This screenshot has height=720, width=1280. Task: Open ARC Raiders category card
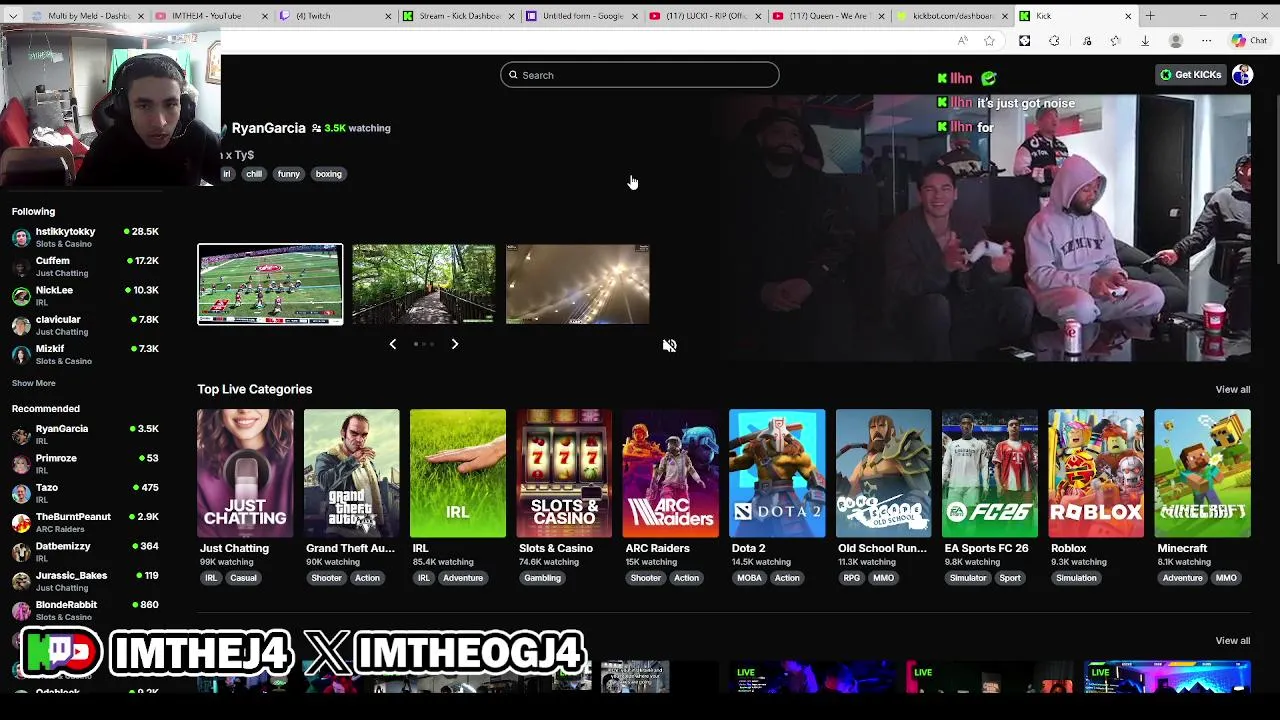click(x=670, y=473)
